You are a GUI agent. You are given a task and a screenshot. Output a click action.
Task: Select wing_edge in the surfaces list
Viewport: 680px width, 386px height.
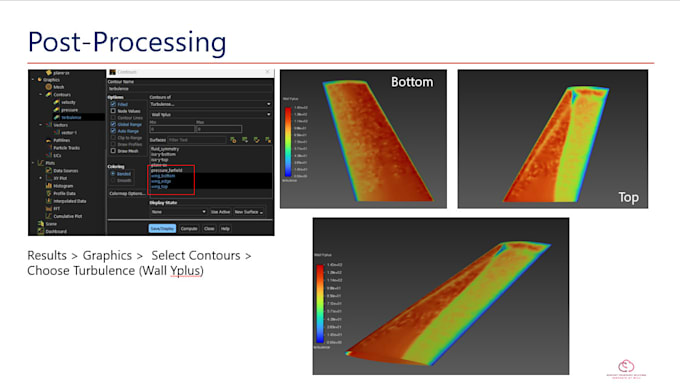[x=161, y=181]
